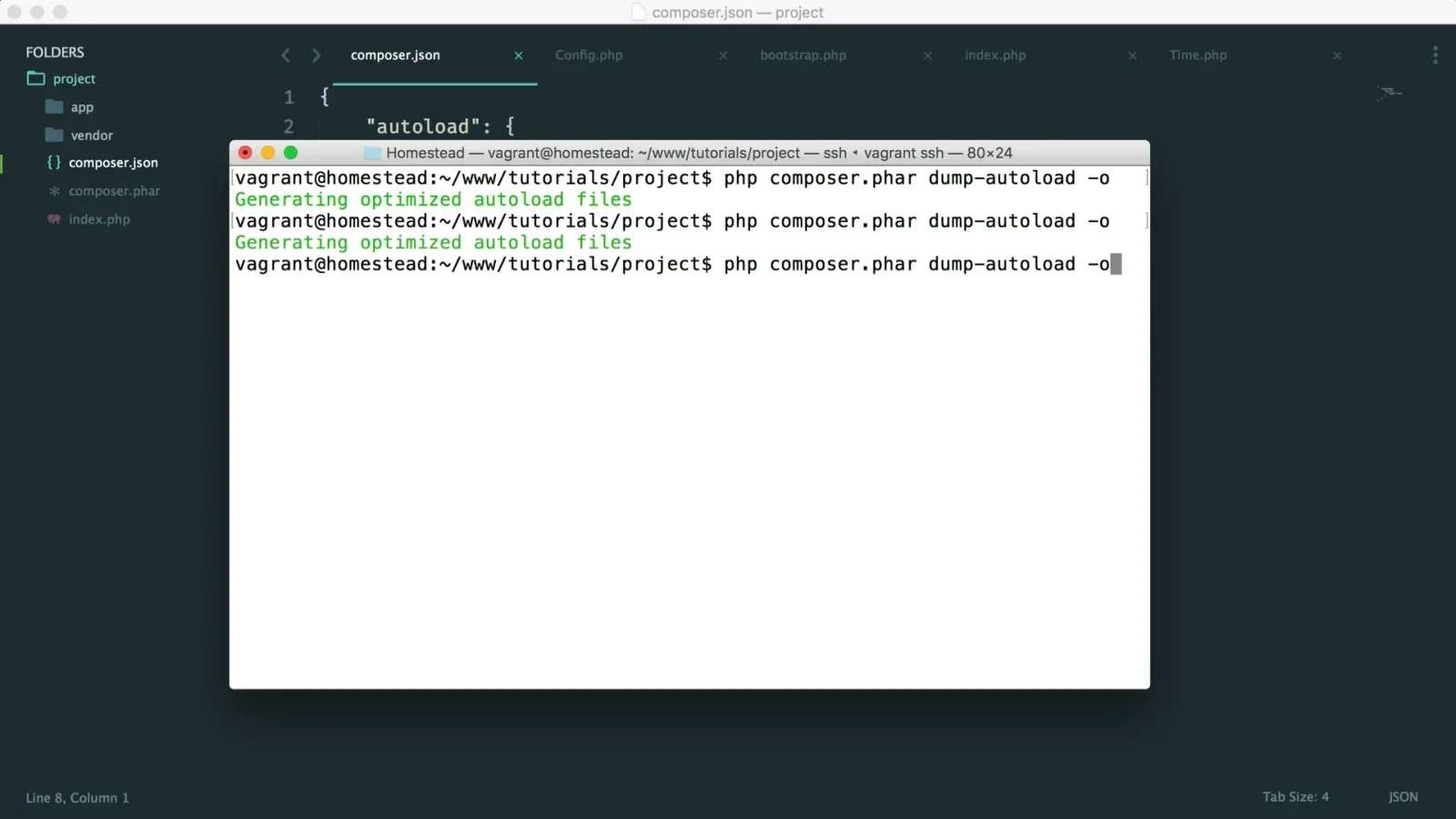Image resolution: width=1456 pixels, height=819 pixels.
Task: Switch to the index.php tab
Action: coord(995,56)
